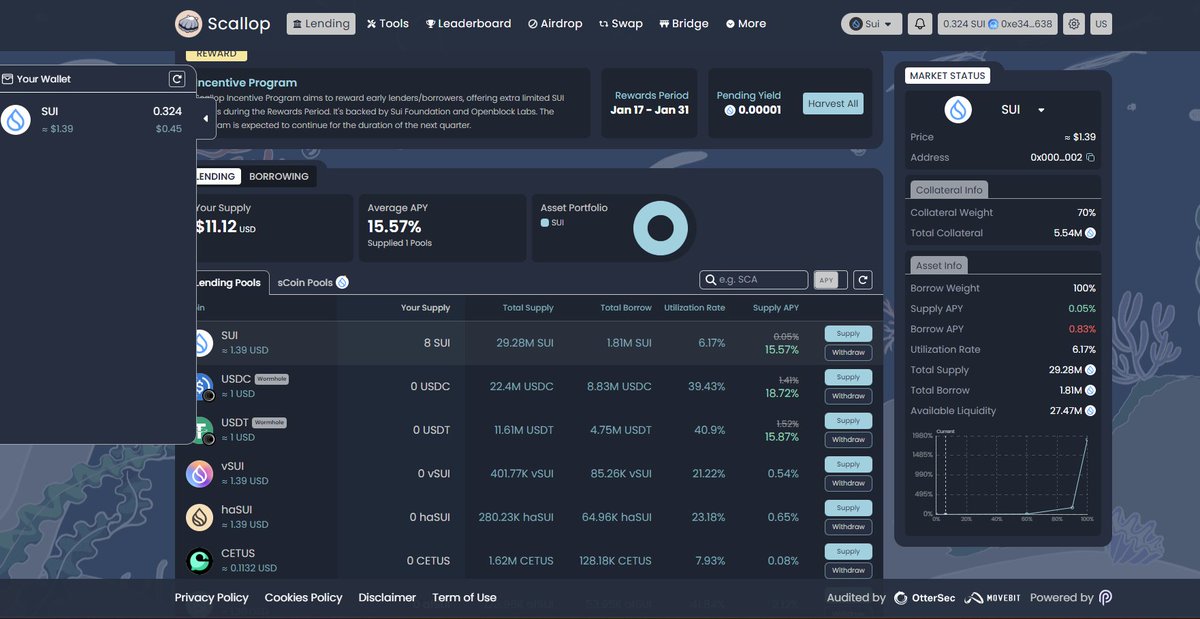Switch to the sCoin Pools tab
This screenshot has height=619, width=1200.
click(313, 282)
